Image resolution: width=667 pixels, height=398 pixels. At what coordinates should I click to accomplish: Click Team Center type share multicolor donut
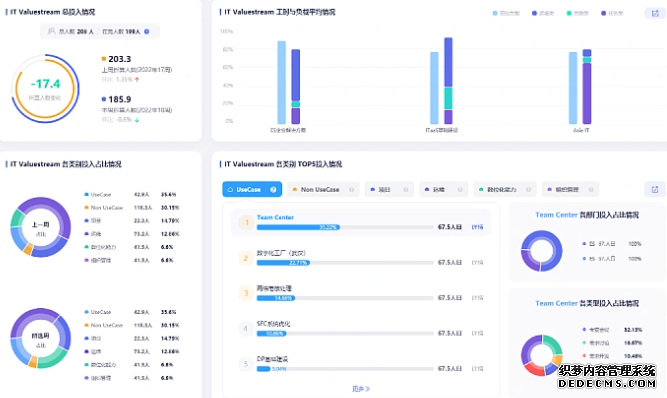[x=542, y=355]
